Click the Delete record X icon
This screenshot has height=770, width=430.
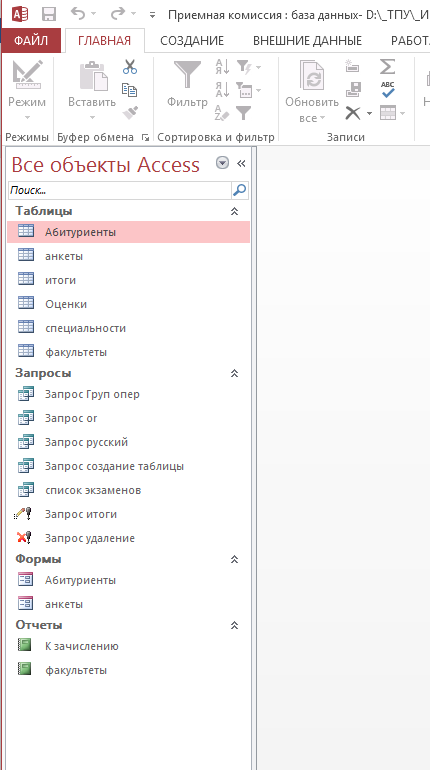tap(352, 113)
